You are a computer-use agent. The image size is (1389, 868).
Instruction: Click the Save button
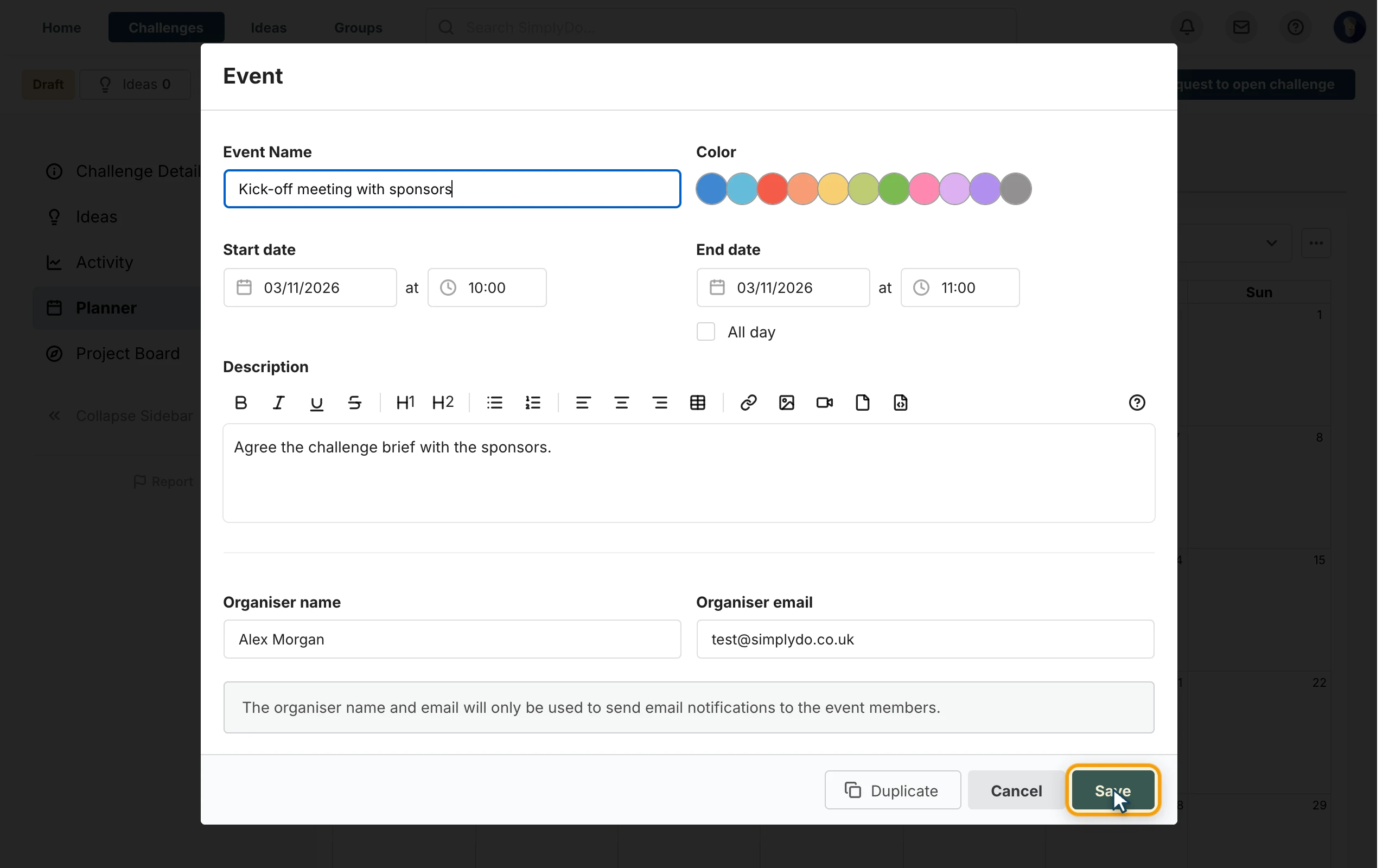[x=1113, y=790]
